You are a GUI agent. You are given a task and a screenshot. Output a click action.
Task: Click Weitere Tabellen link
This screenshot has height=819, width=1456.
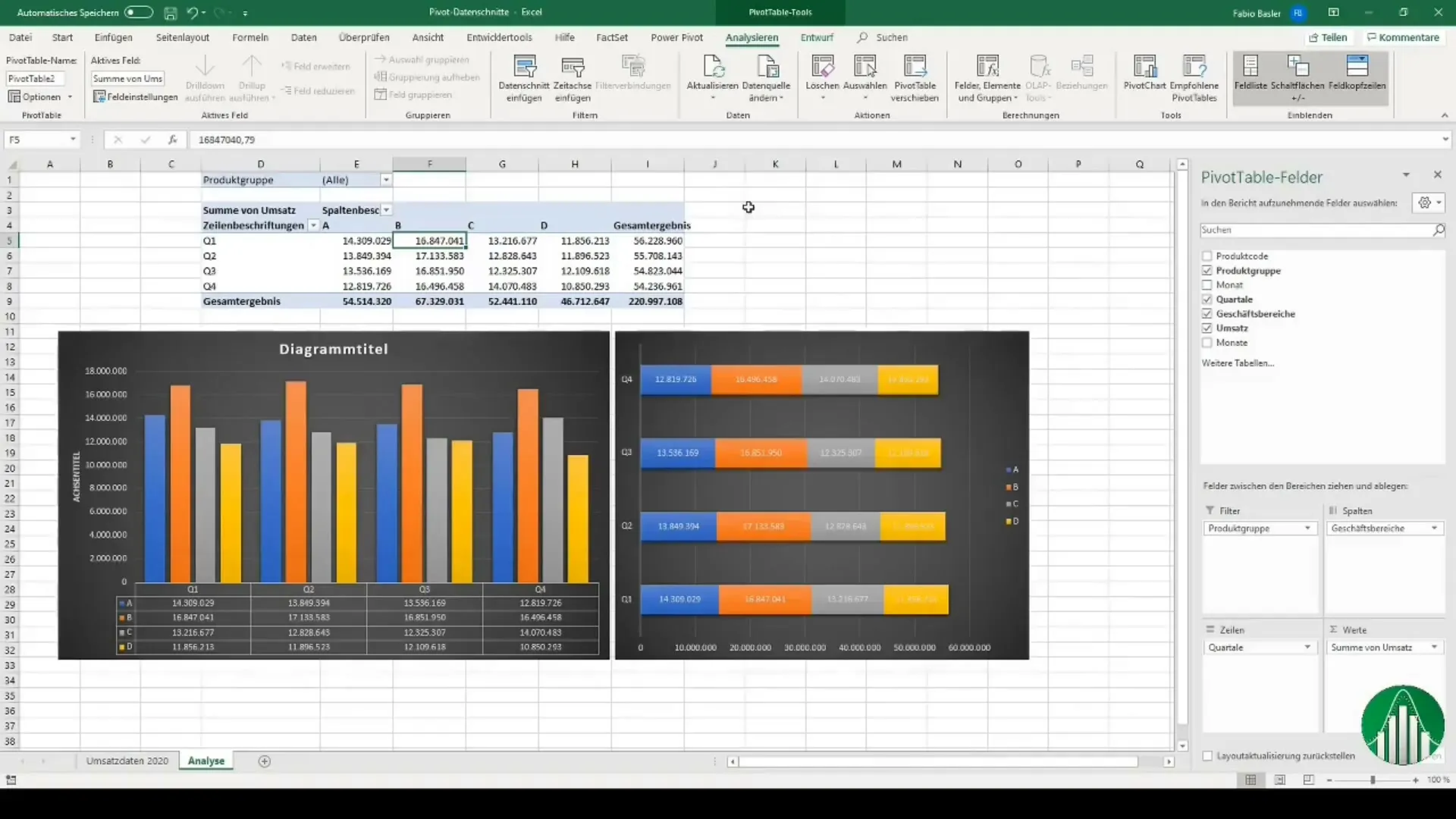point(1238,363)
